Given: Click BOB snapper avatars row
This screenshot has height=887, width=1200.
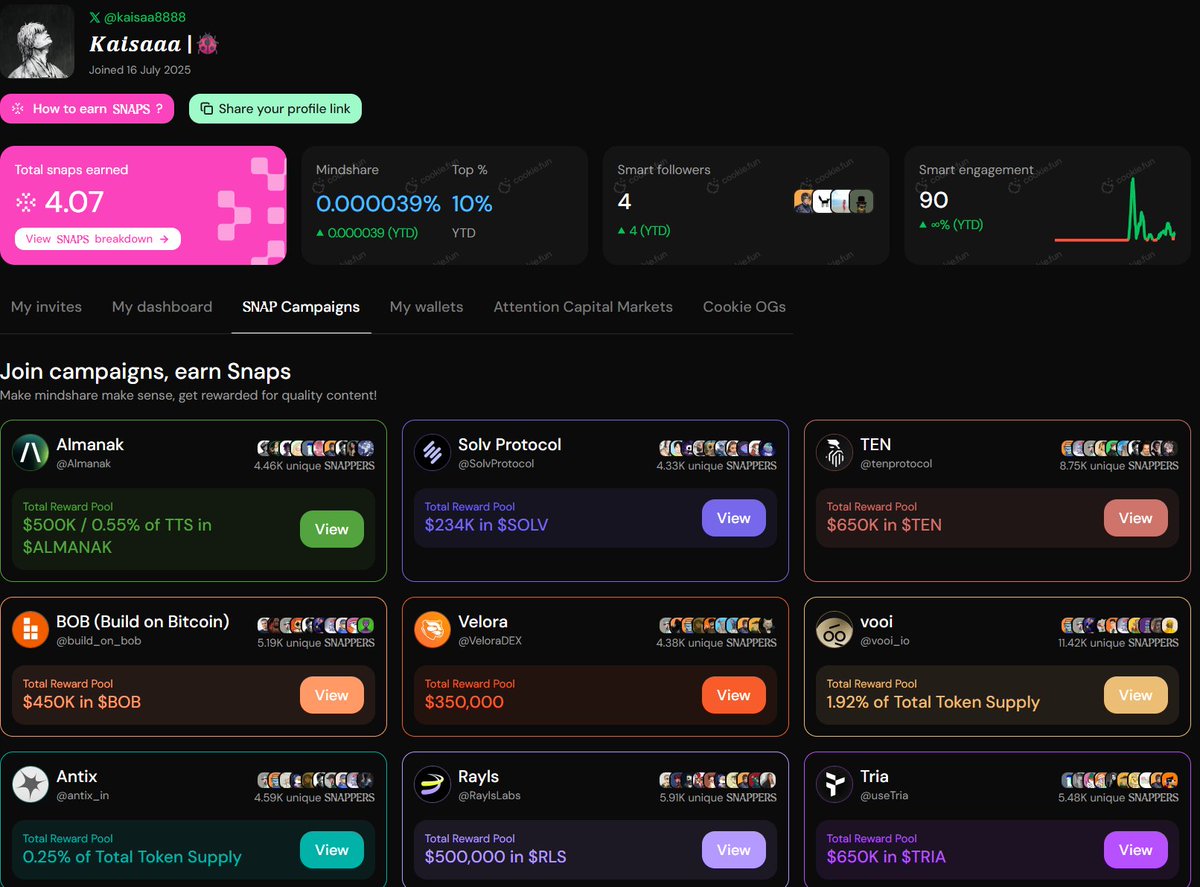Looking at the screenshot, I should pyautogui.click(x=316, y=625).
